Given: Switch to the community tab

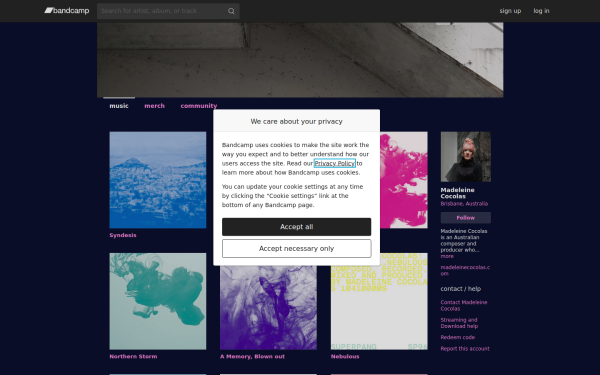Looking at the screenshot, I should (199, 106).
